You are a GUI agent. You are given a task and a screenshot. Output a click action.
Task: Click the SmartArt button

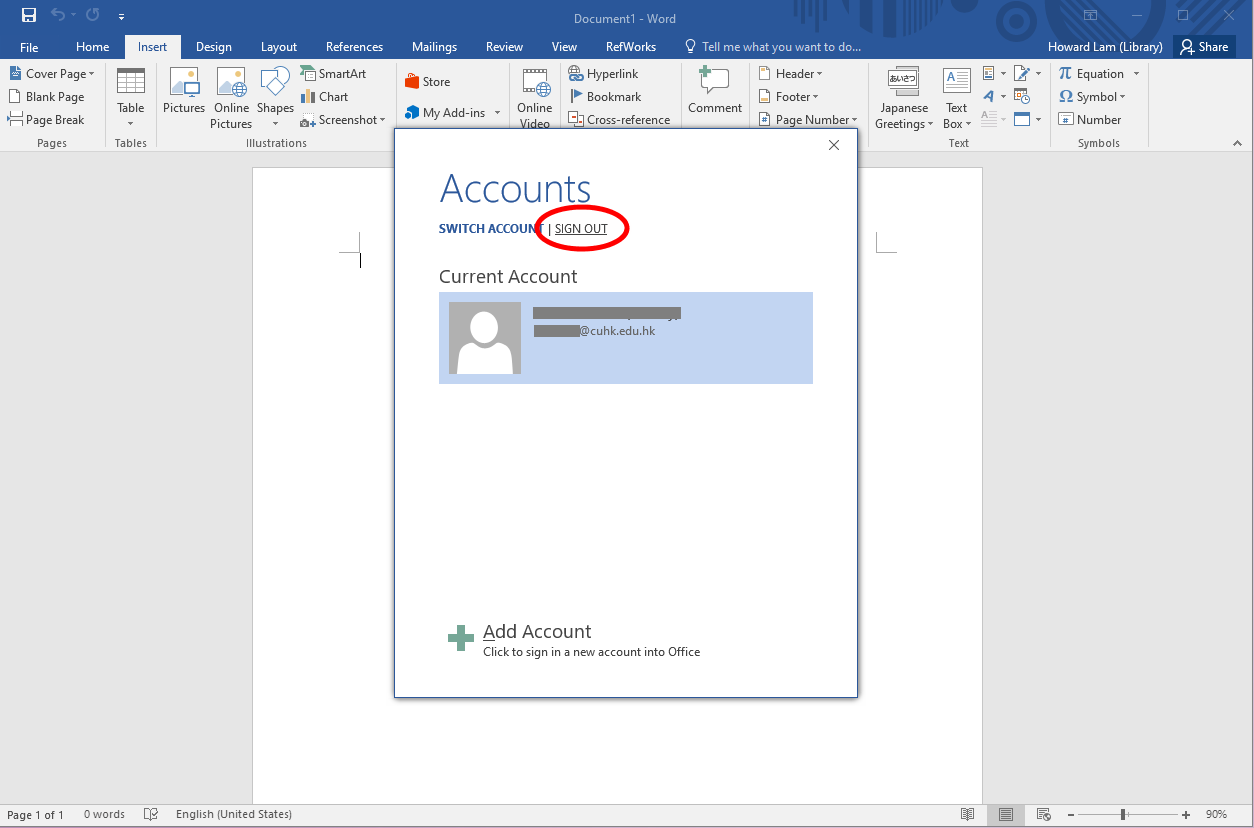pos(334,74)
